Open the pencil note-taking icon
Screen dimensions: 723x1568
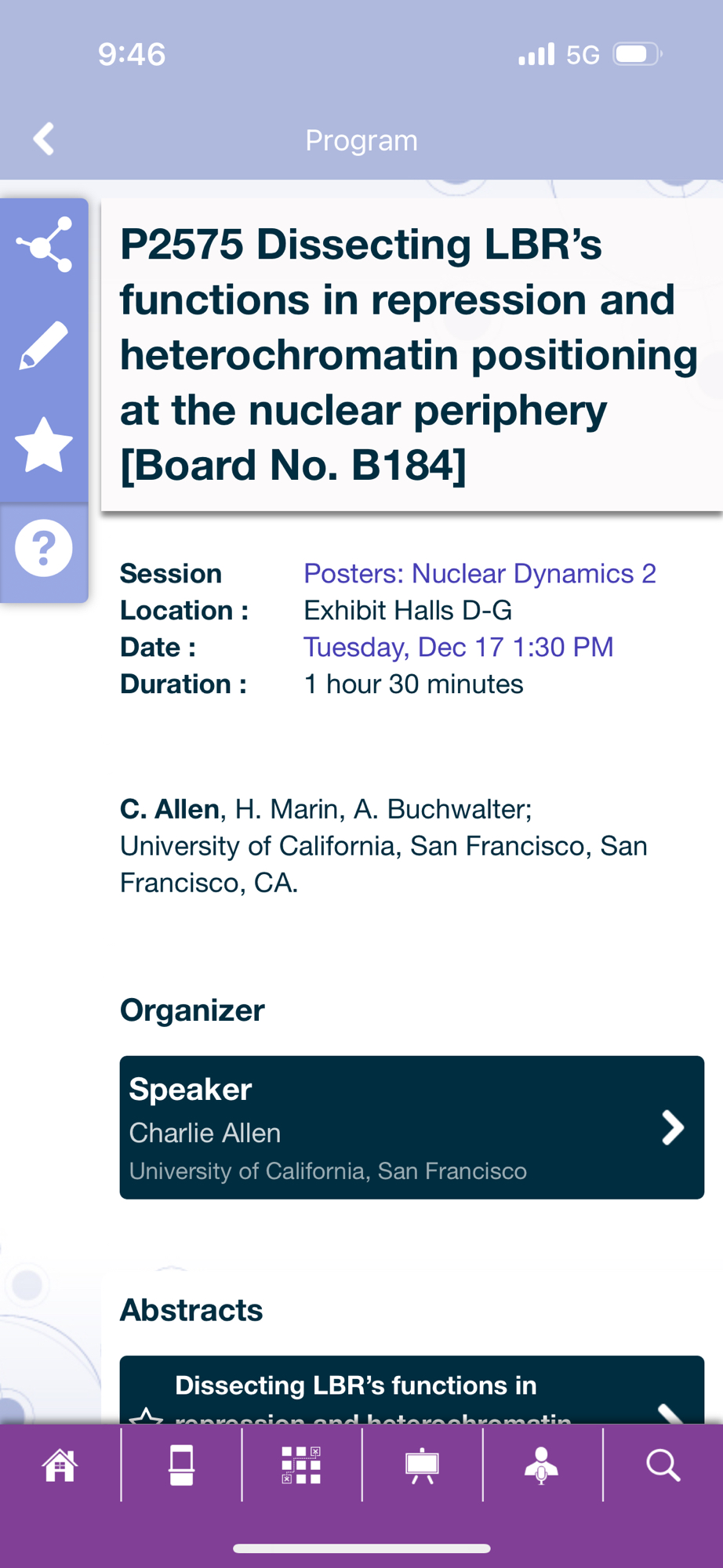44,345
